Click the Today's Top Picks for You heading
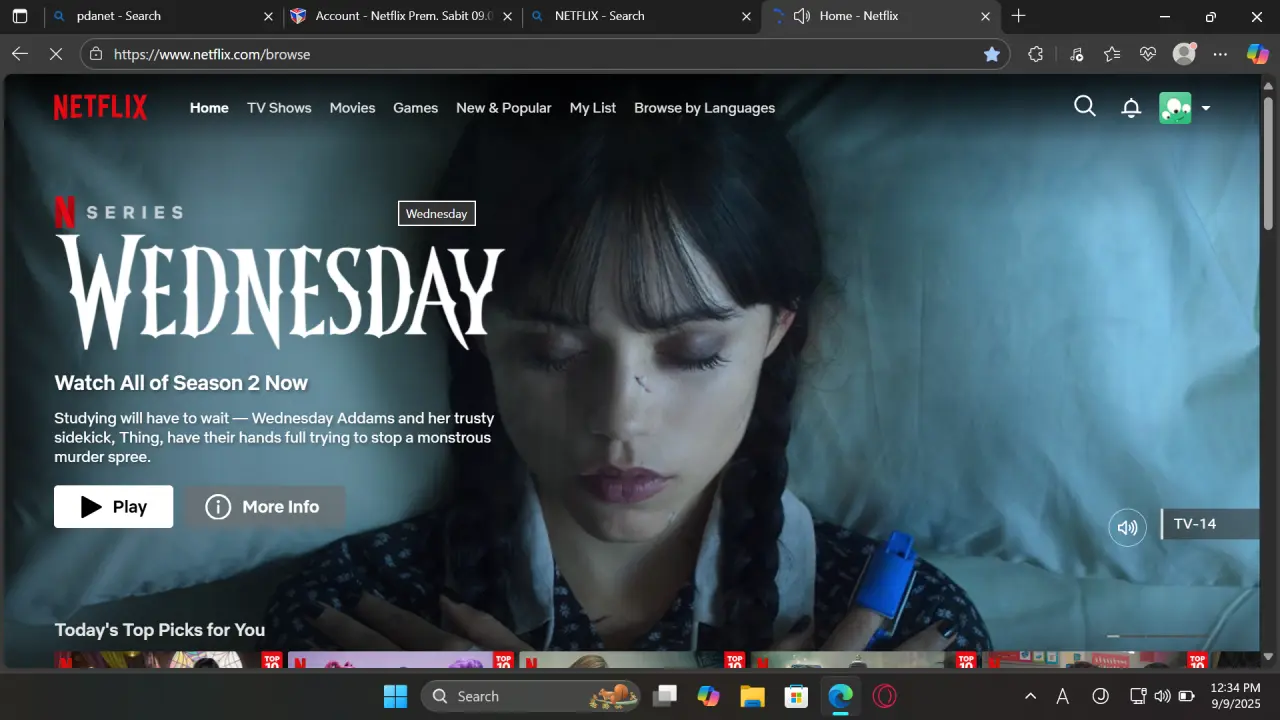Screen dimensions: 1280x720 point(160,630)
